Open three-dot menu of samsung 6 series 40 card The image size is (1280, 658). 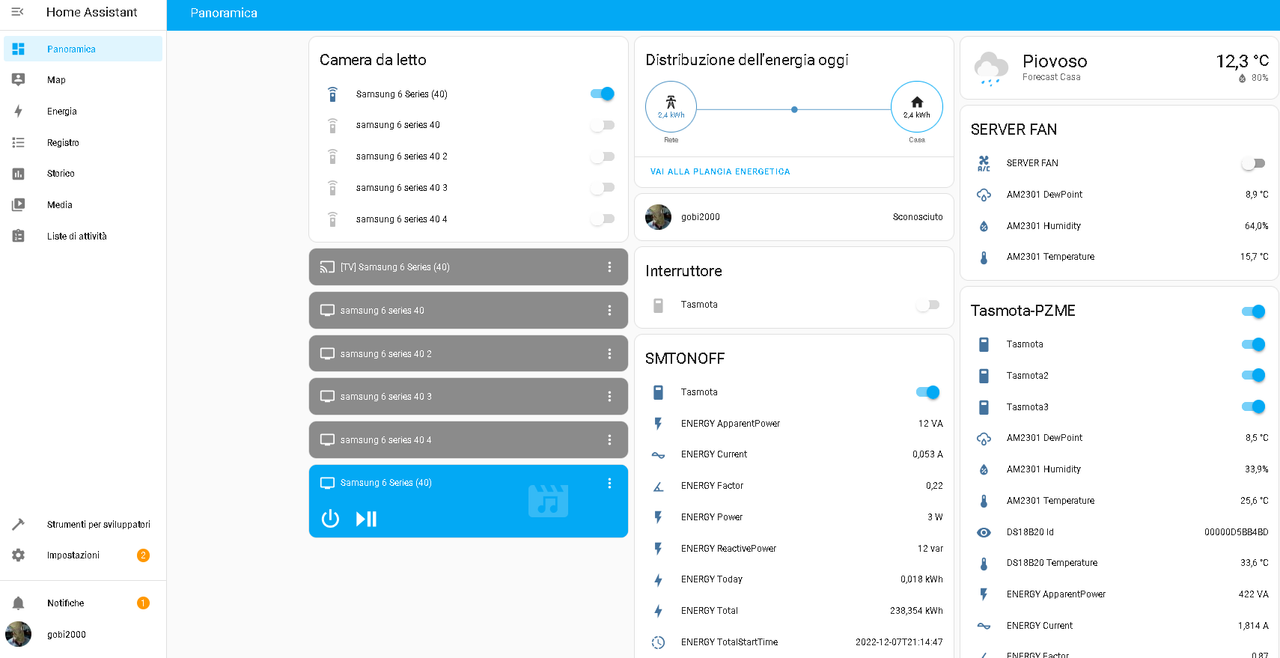point(609,310)
